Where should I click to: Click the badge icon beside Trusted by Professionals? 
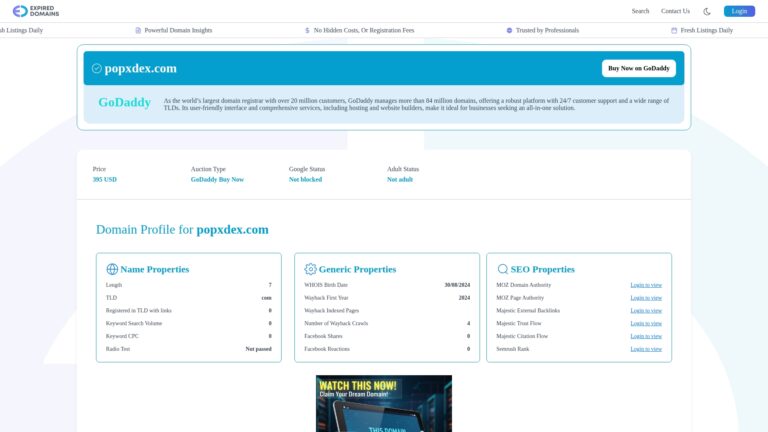coord(509,31)
